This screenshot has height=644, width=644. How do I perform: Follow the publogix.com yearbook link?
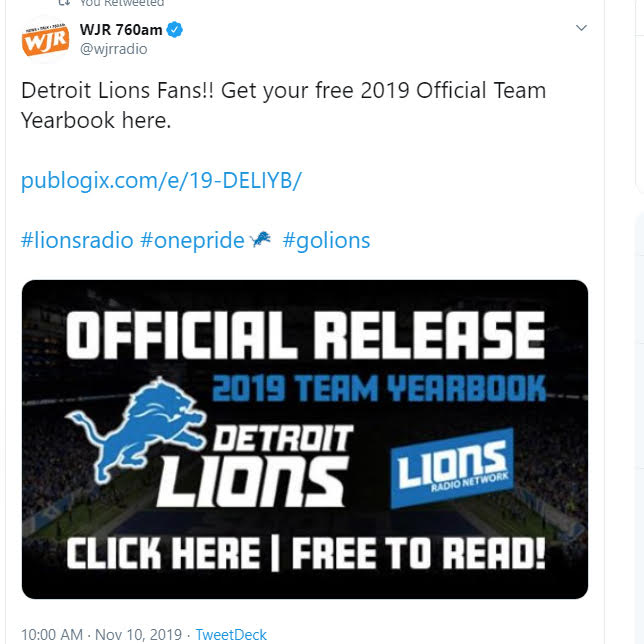point(161,180)
